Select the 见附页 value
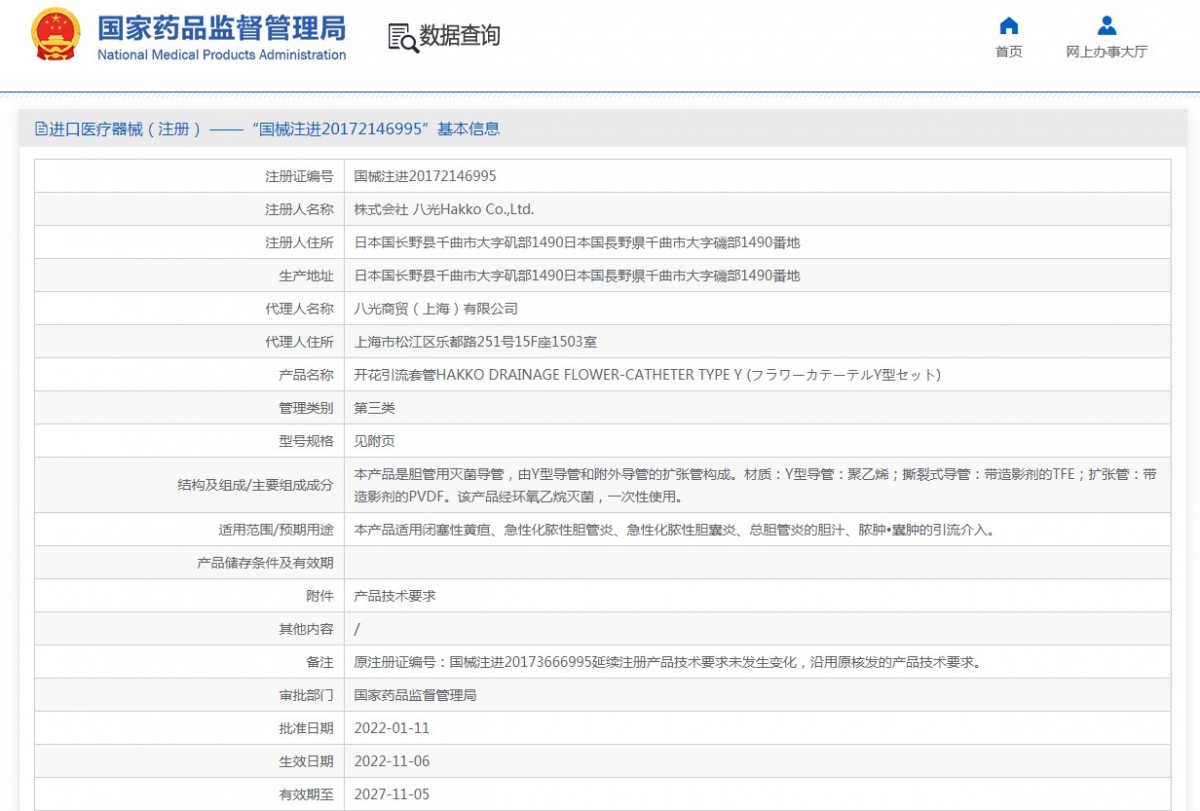The height and width of the screenshot is (811, 1200). pyautogui.click(x=375, y=440)
